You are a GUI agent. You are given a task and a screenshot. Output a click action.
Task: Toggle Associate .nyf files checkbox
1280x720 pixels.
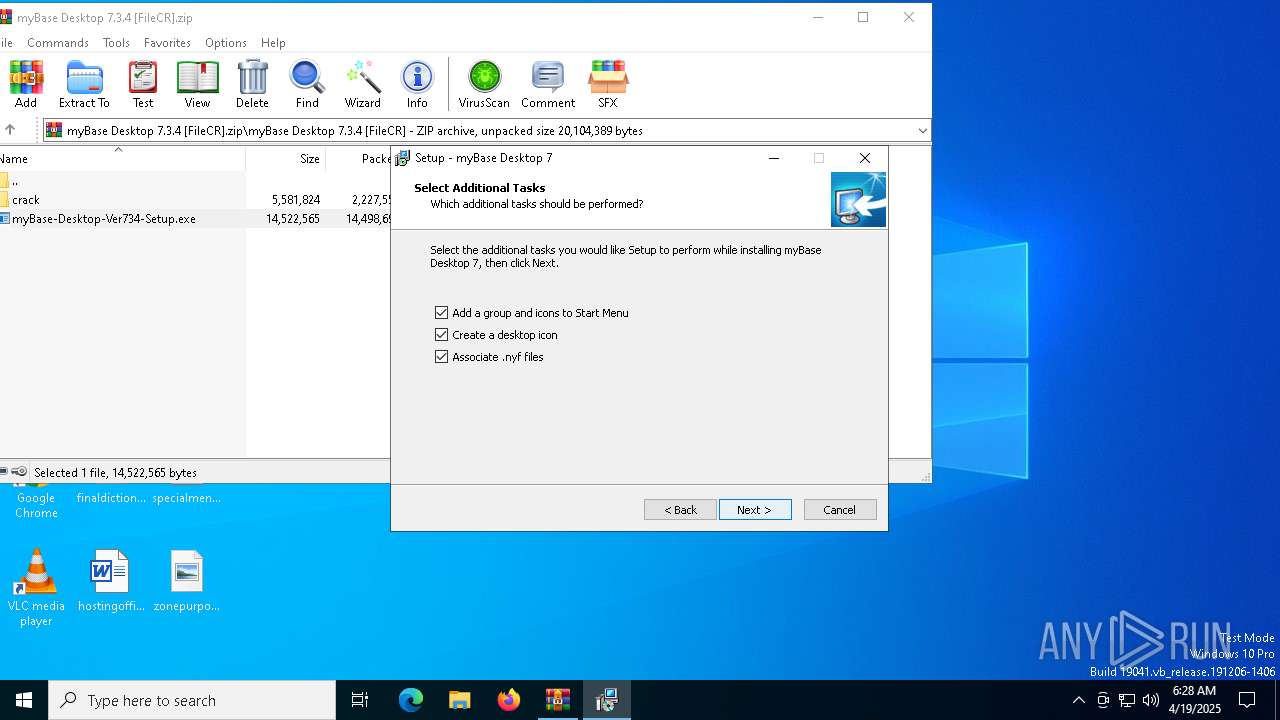pyautogui.click(x=441, y=357)
